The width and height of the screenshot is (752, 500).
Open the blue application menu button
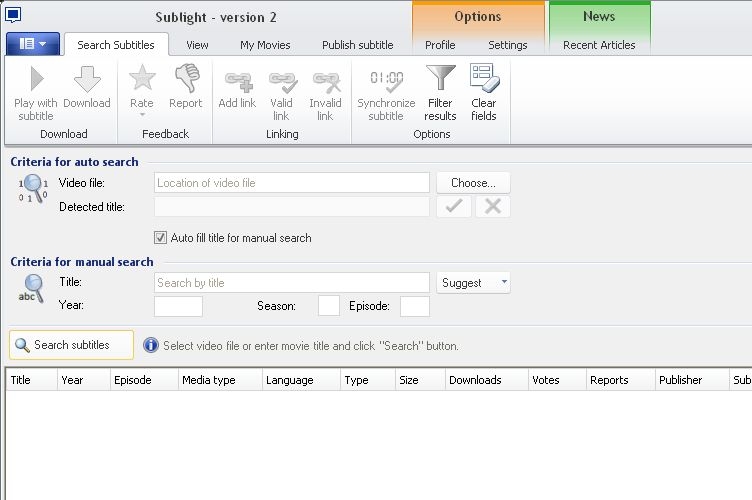coord(33,44)
